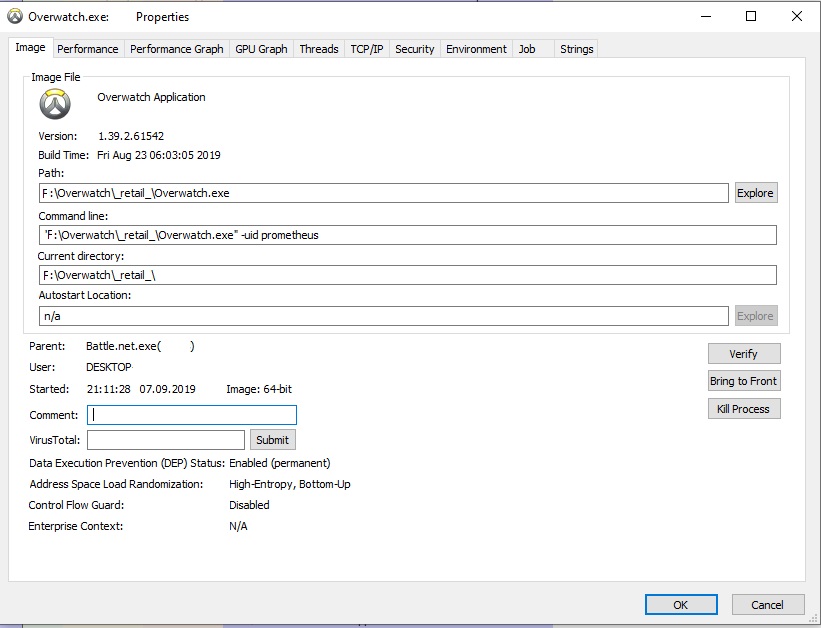Screen dimensions: 821x628
Task: Click Enterprise Context N/A value
Action: tap(238, 526)
